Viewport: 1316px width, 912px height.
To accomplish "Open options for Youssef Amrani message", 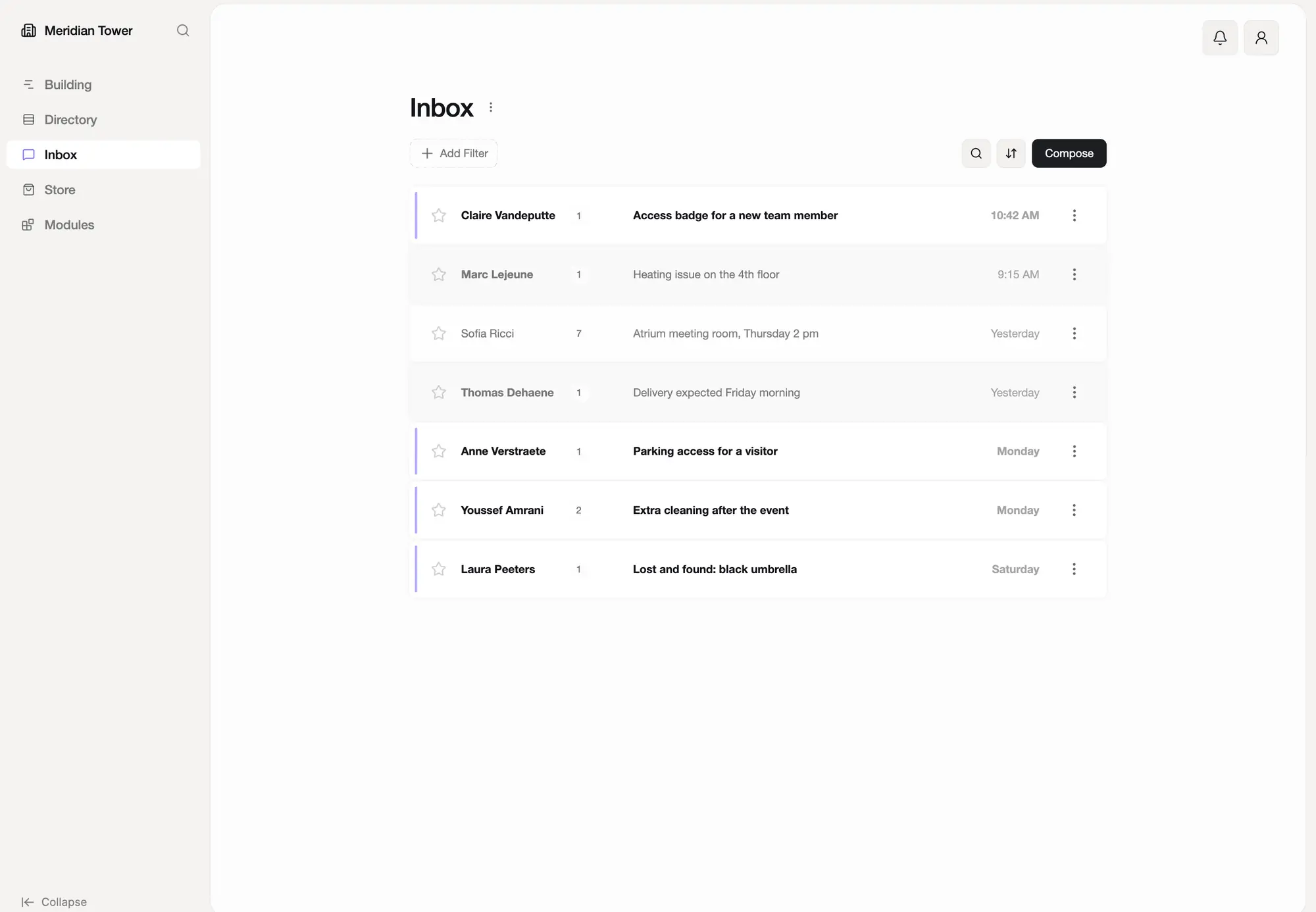I will coord(1075,510).
